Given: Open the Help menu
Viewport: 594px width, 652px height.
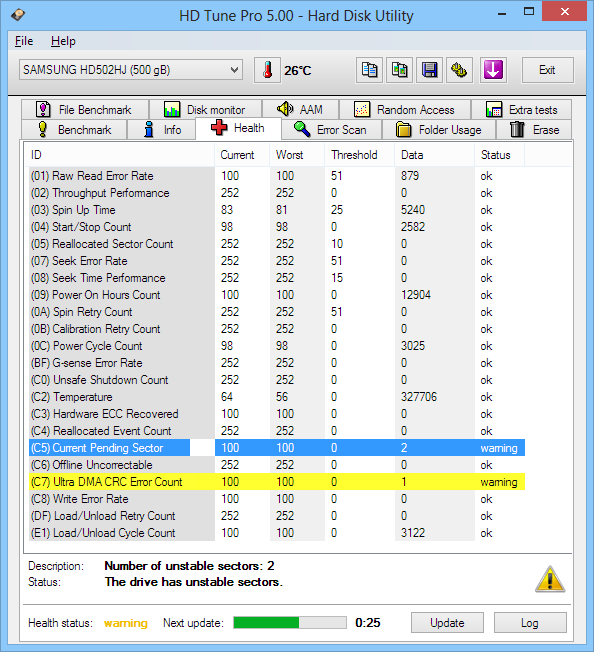Looking at the screenshot, I should tap(63, 41).
